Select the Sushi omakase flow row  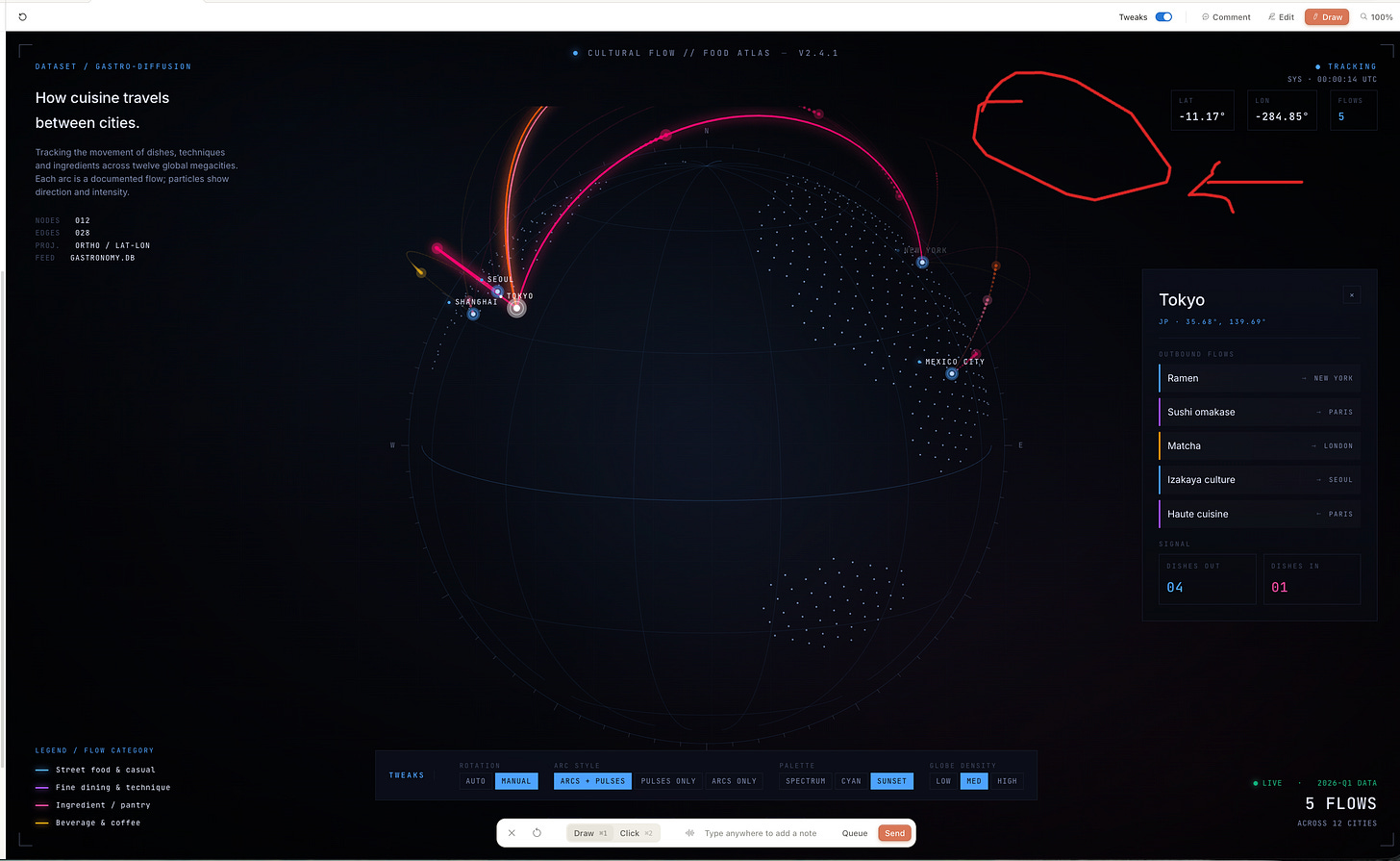[1260, 412]
